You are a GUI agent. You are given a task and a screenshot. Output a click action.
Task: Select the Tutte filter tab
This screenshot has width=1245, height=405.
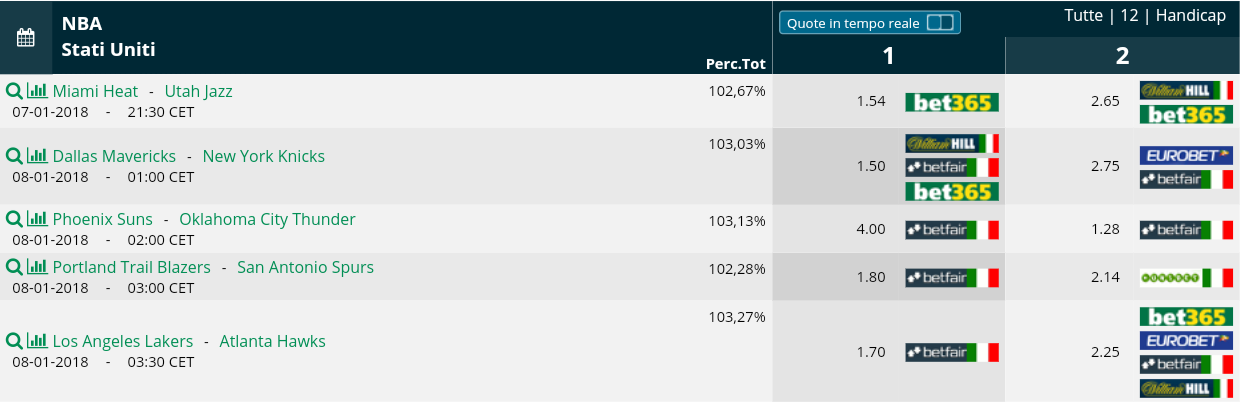coord(1084,16)
